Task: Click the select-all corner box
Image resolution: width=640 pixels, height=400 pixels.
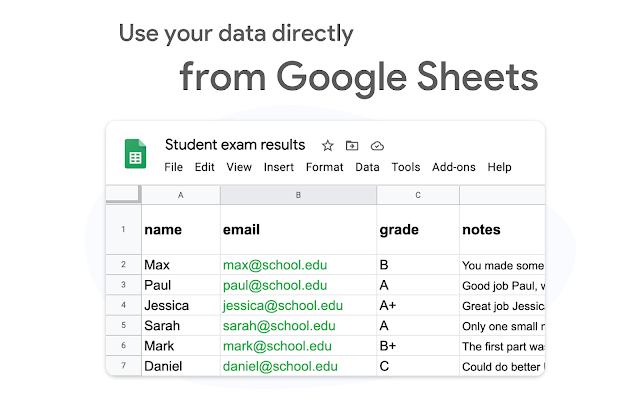Action: point(123,194)
